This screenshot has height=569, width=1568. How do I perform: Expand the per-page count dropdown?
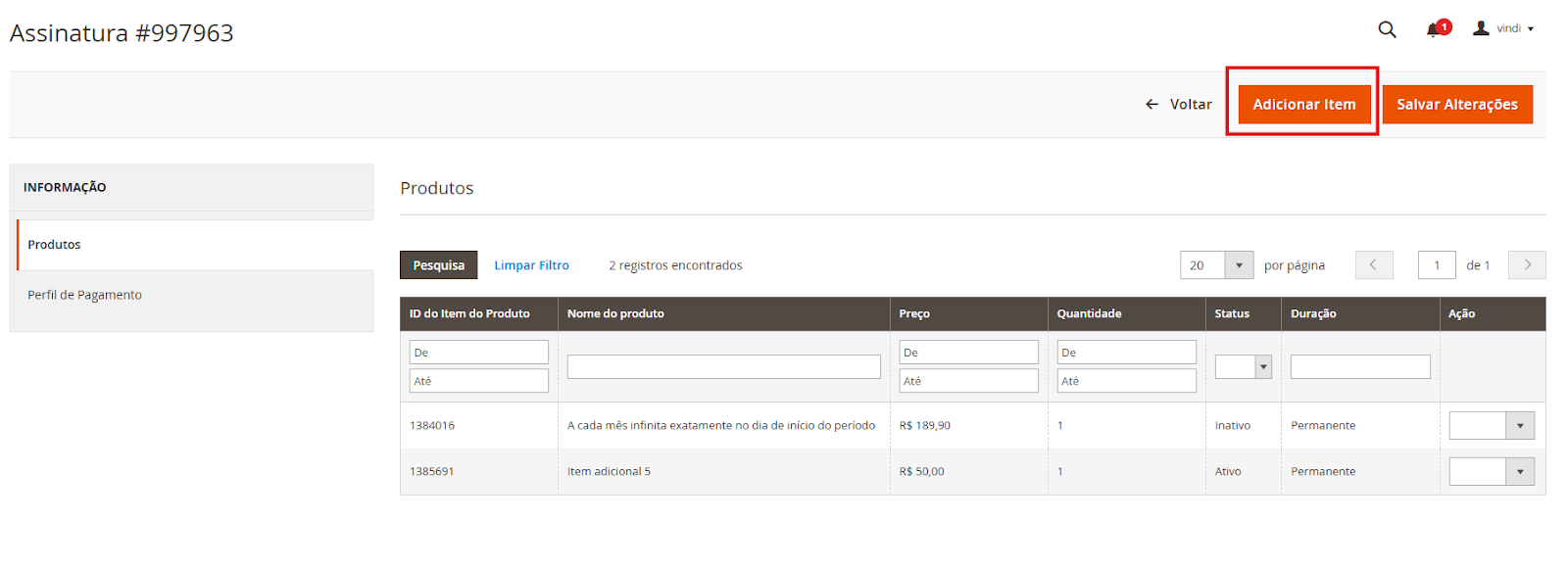[1239, 265]
